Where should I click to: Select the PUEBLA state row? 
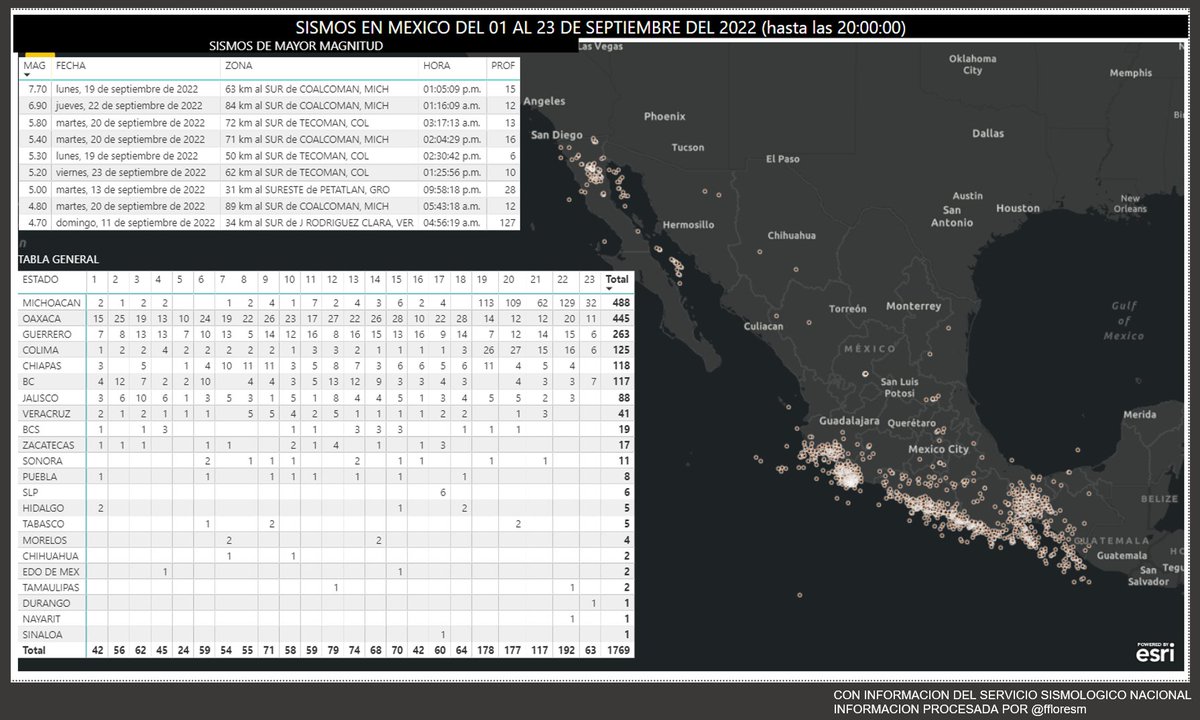tap(326, 477)
